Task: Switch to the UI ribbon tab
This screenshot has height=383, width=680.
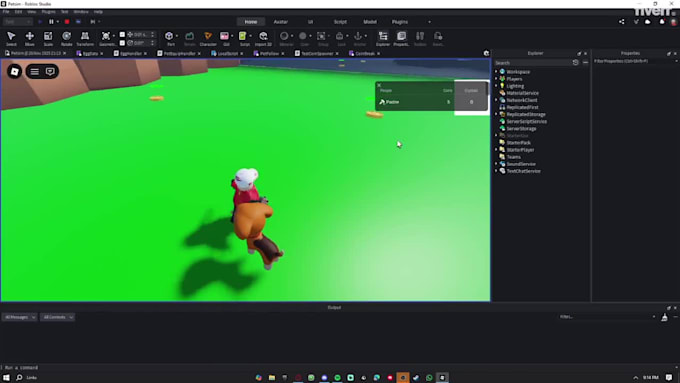Action: [310, 22]
